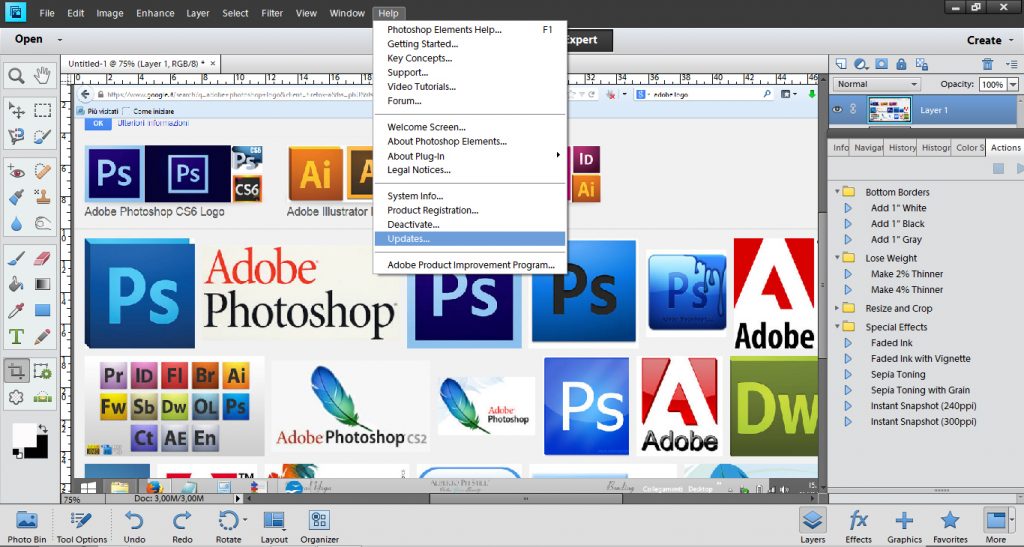Create a new layer with the page icon

[x=841, y=64]
